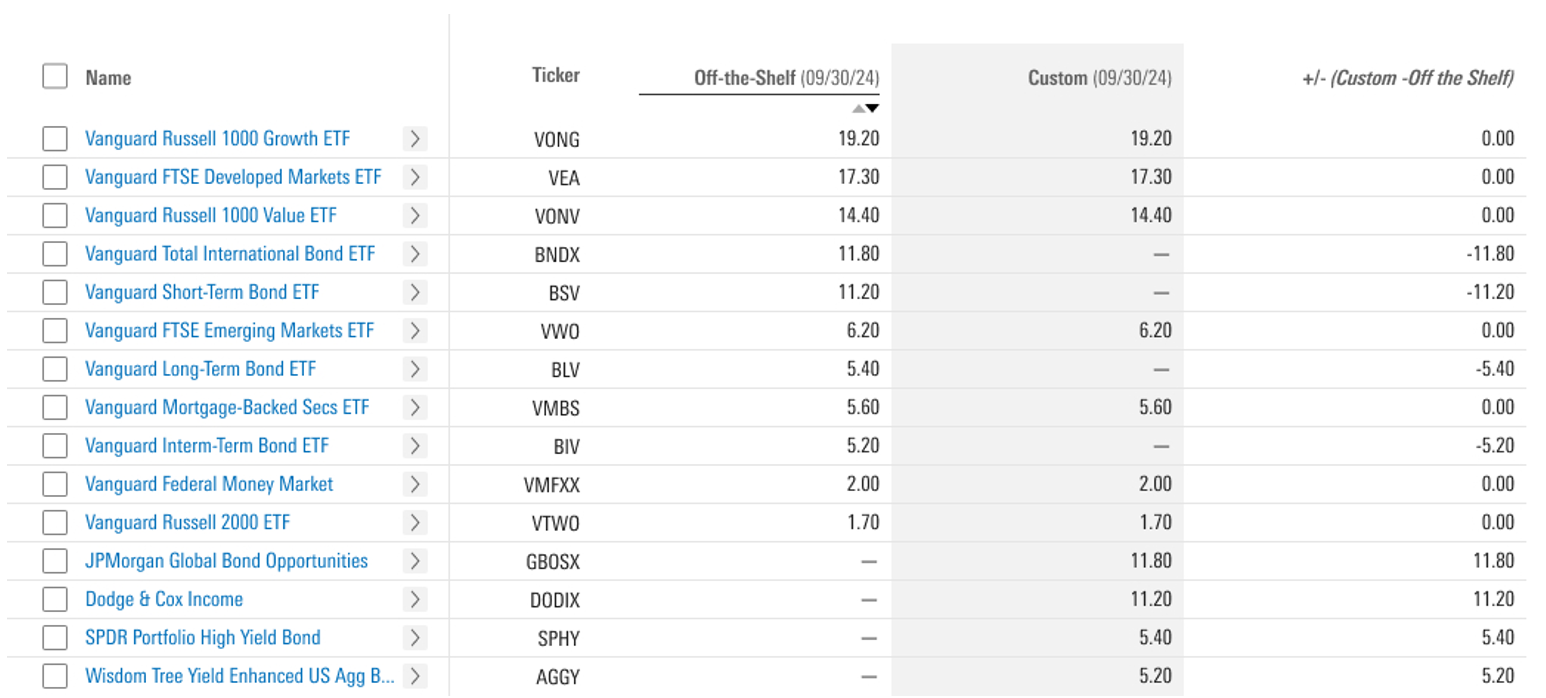Open chevron next to Vanguard Short-Term Bond ETF

pos(415,293)
